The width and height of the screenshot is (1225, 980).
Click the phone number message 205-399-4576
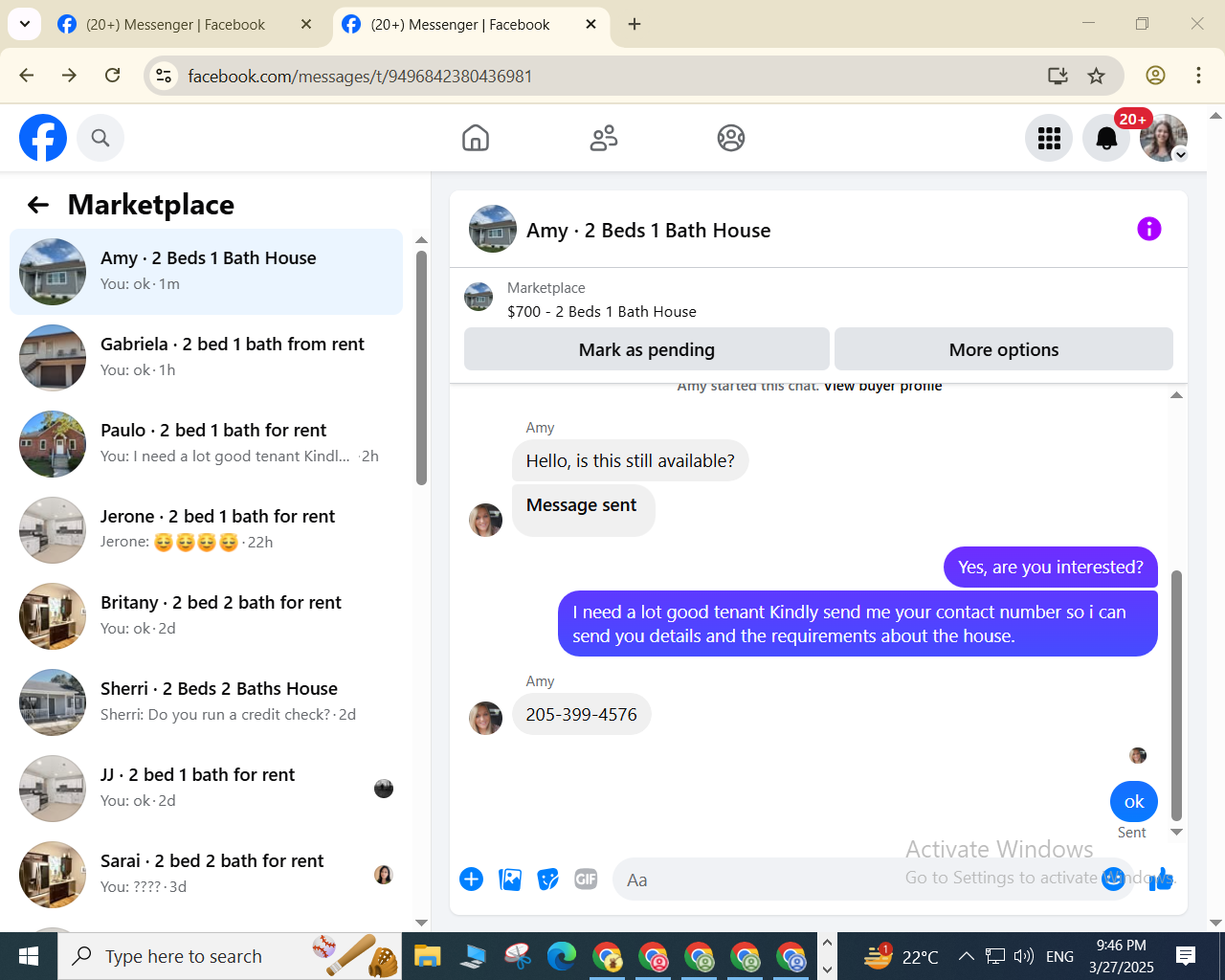coord(582,715)
